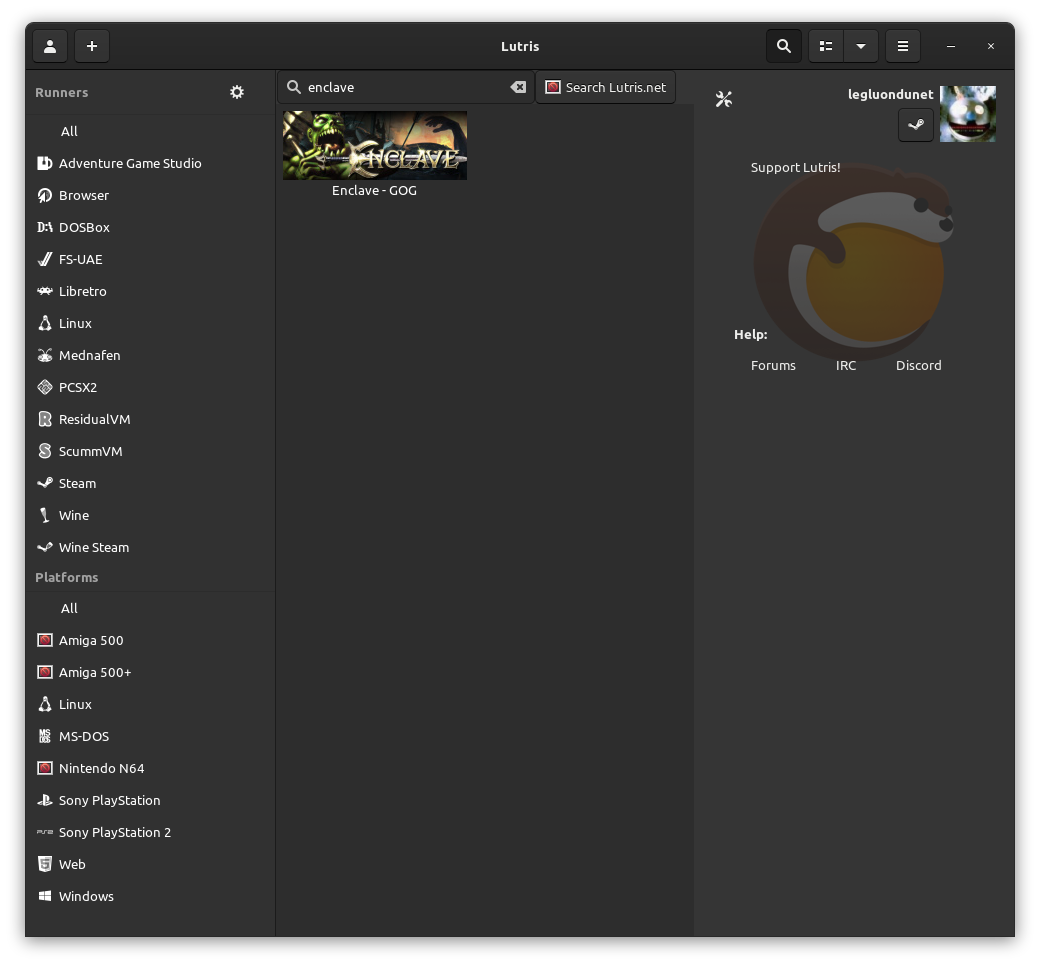
Task: Open the Forums help link
Action: click(x=773, y=365)
